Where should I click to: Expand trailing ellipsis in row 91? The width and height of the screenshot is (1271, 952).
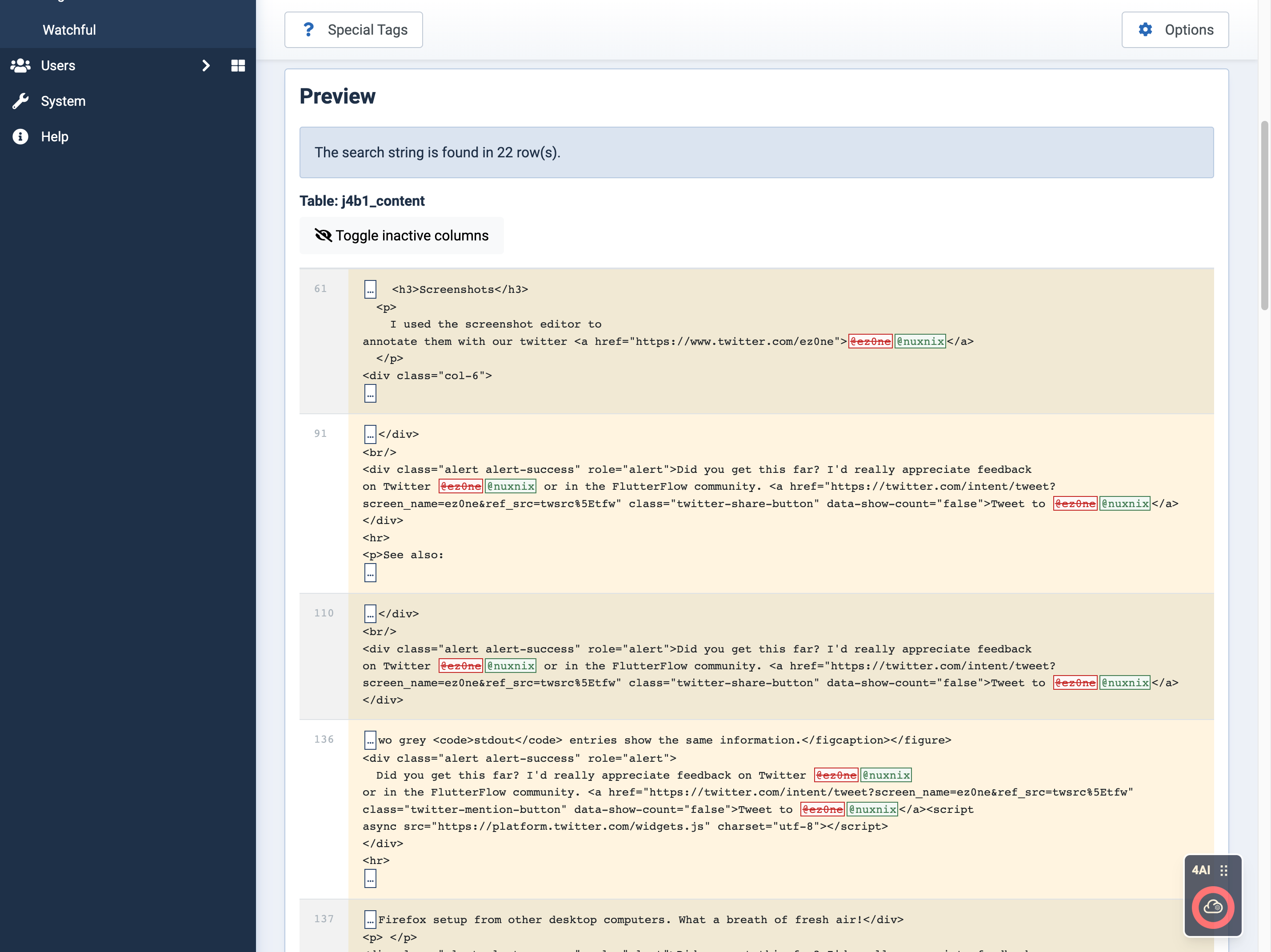pyautogui.click(x=370, y=573)
